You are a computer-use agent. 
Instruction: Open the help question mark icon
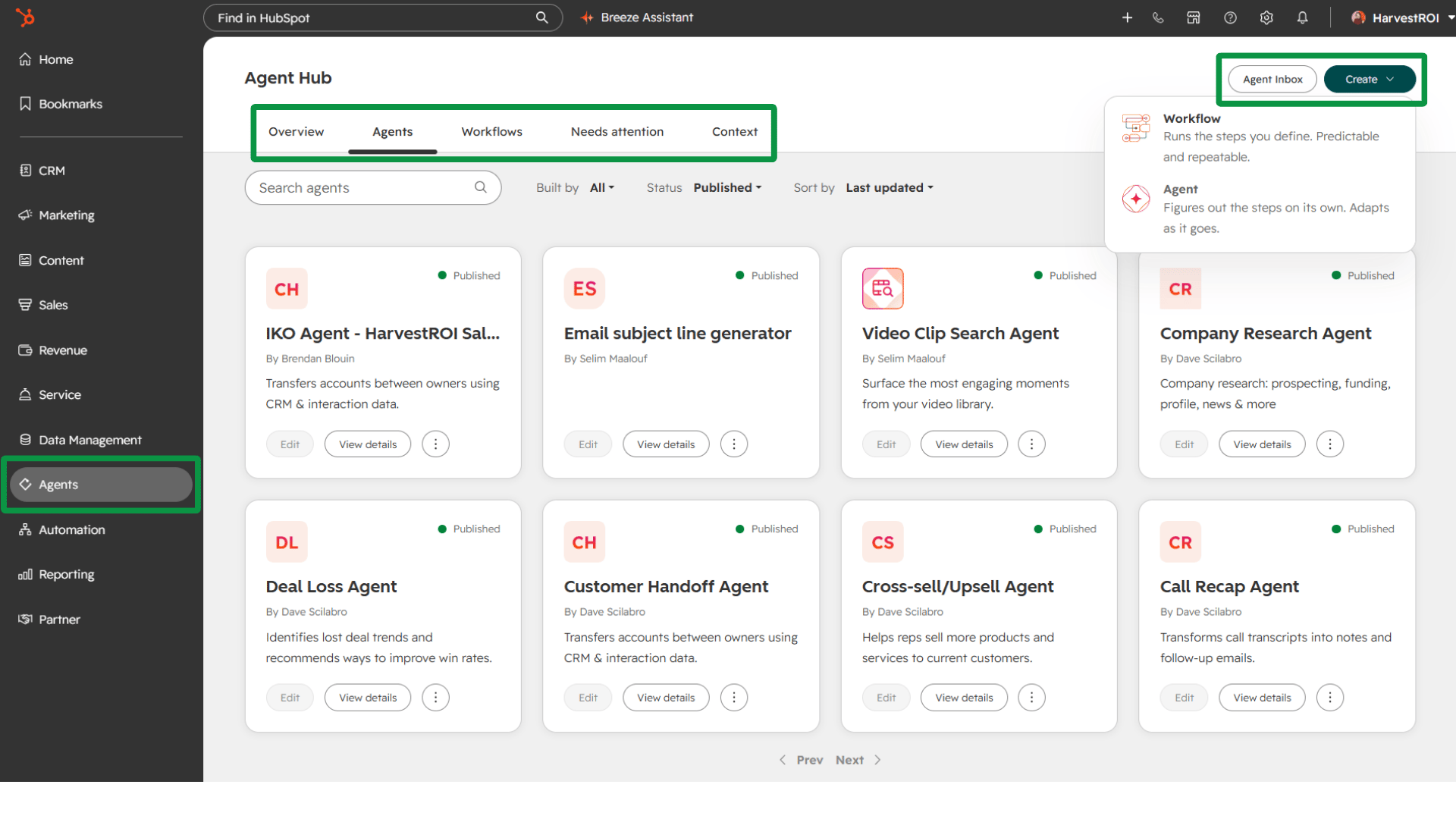pos(1230,17)
